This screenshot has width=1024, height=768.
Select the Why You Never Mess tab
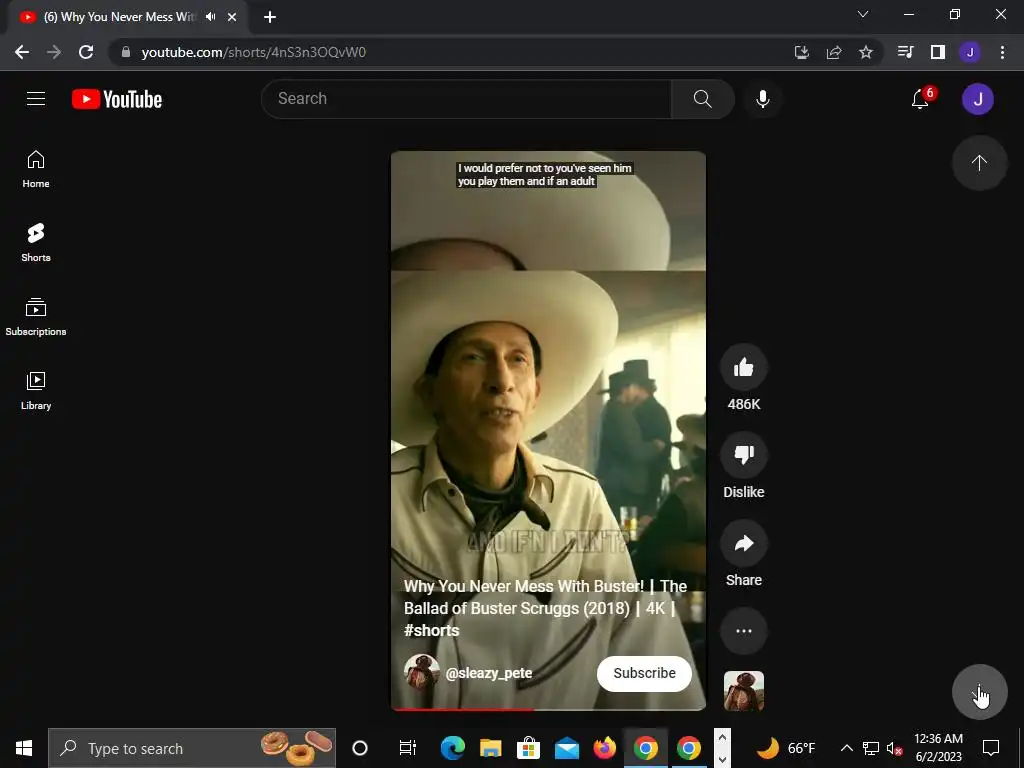tap(120, 17)
